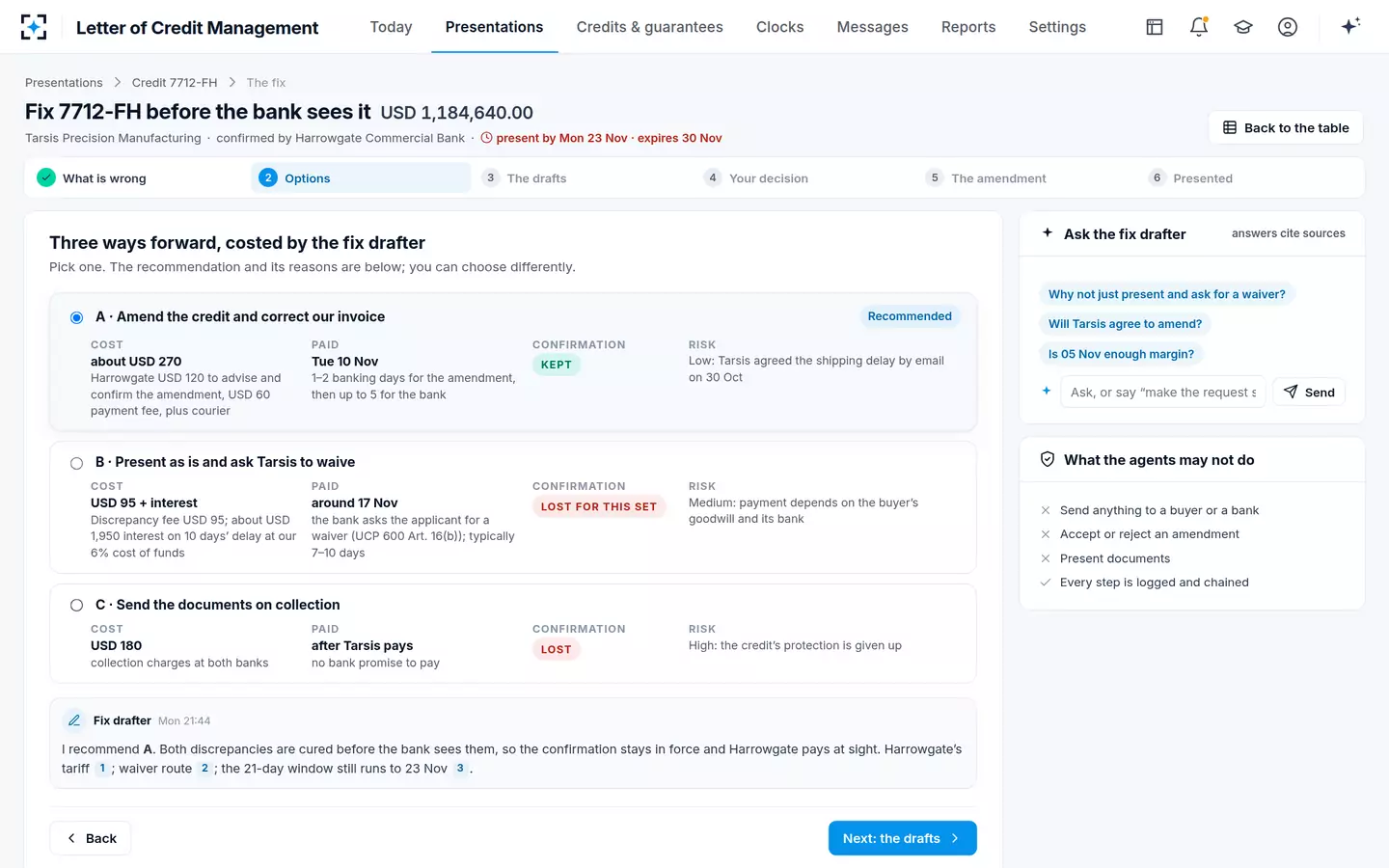Go to the Today tab
1389x868 pixels.
[391, 27]
